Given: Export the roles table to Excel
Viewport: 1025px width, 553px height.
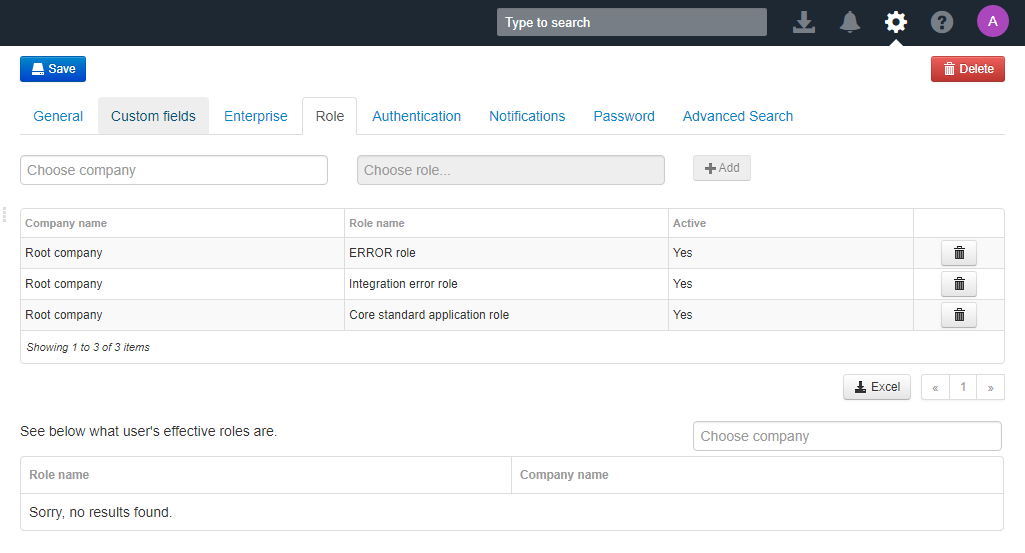Looking at the screenshot, I should (x=877, y=387).
